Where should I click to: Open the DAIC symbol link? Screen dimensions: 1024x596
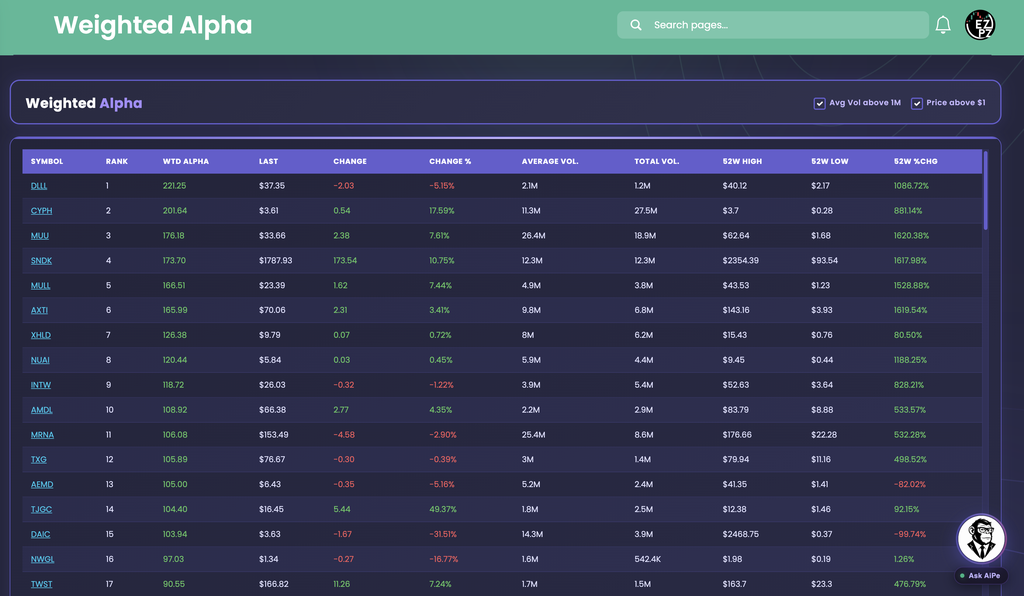point(40,534)
